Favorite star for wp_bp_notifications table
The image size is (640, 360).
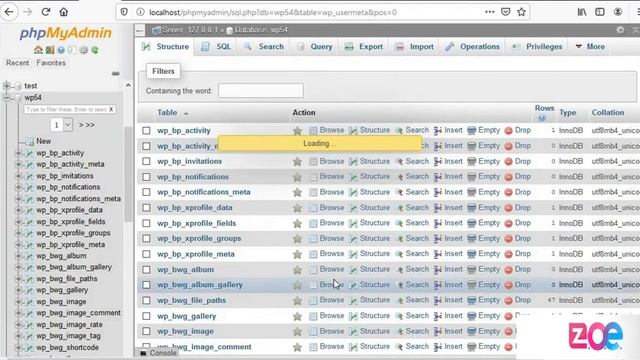(x=297, y=177)
